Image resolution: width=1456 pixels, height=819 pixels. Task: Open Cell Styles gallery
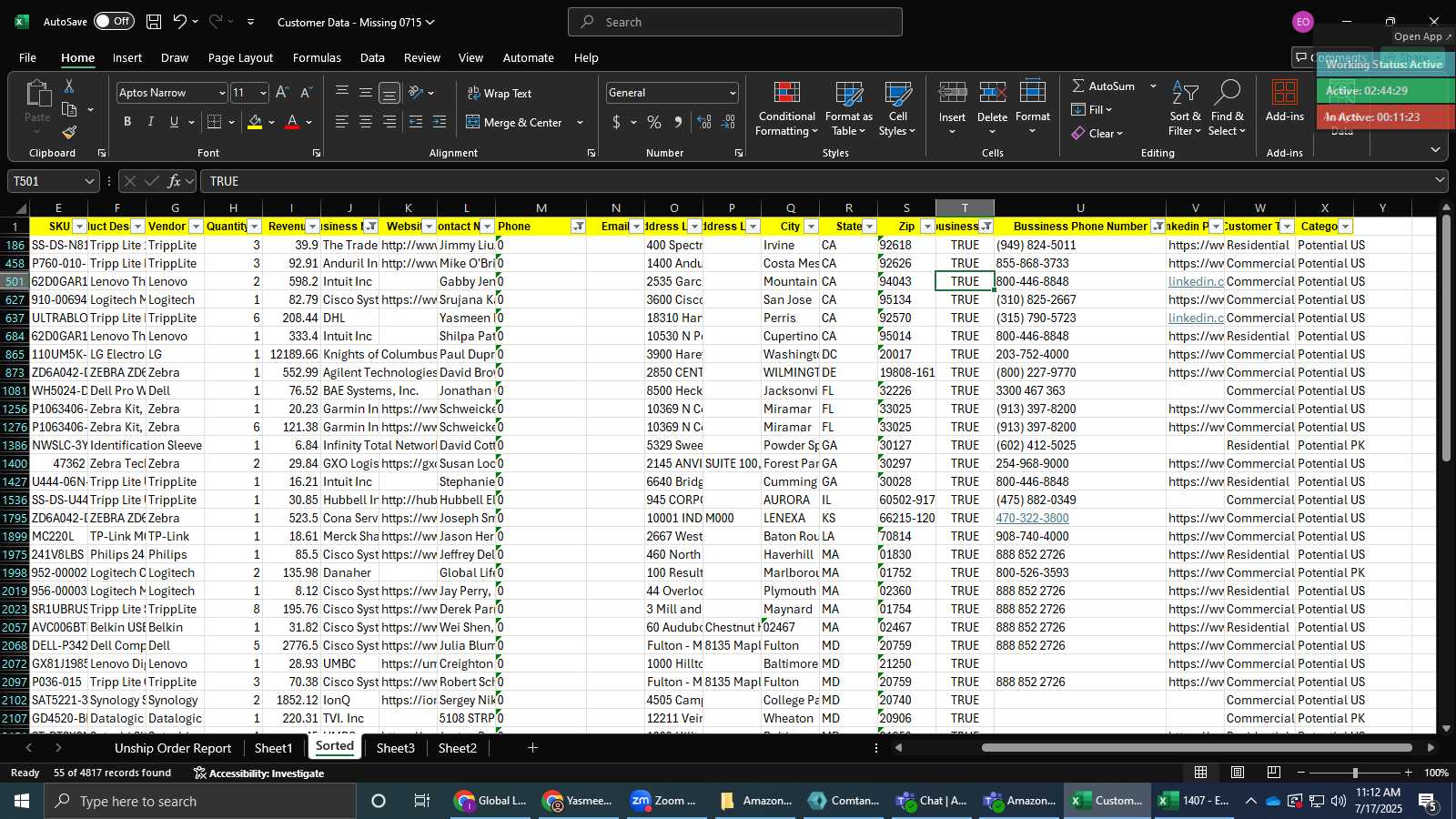[x=897, y=109]
